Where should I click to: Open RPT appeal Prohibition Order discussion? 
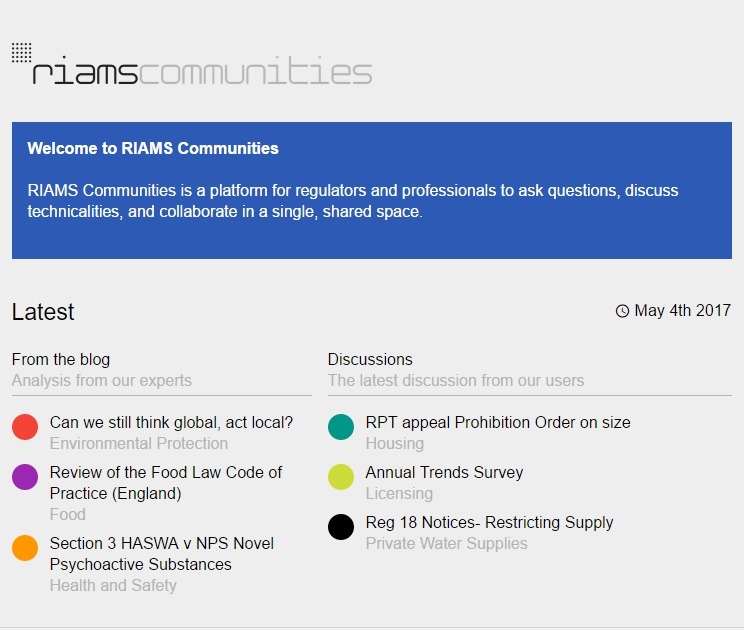coord(497,422)
